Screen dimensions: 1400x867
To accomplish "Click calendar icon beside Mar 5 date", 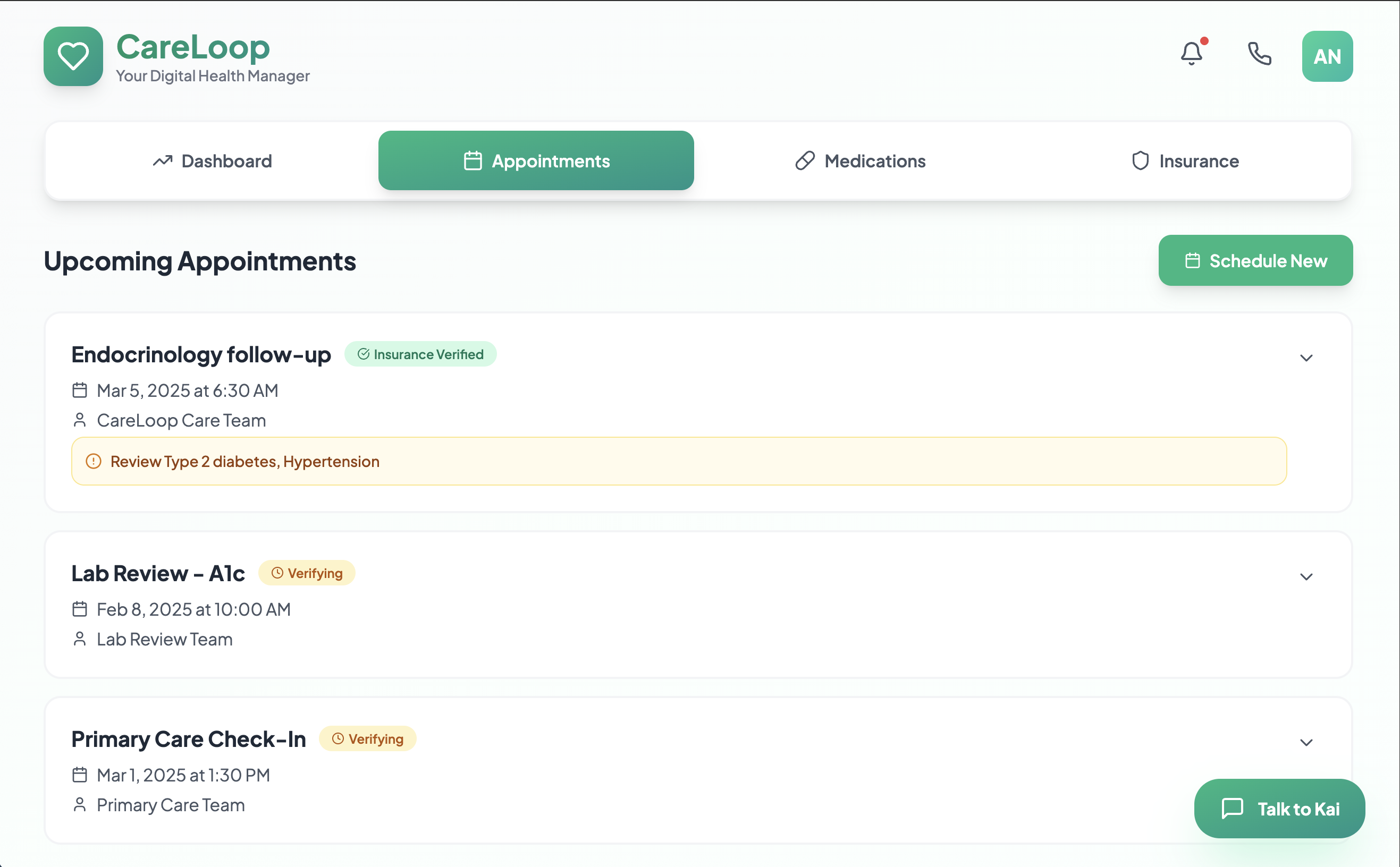I will point(80,390).
